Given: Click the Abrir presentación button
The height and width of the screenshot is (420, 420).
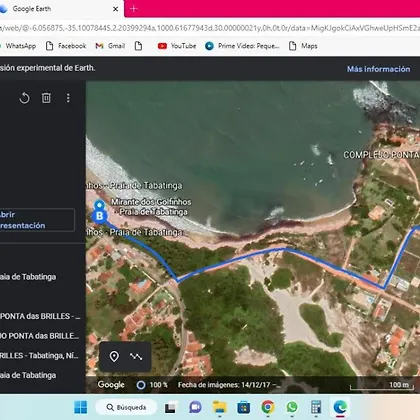Looking at the screenshot, I should click(37, 220).
